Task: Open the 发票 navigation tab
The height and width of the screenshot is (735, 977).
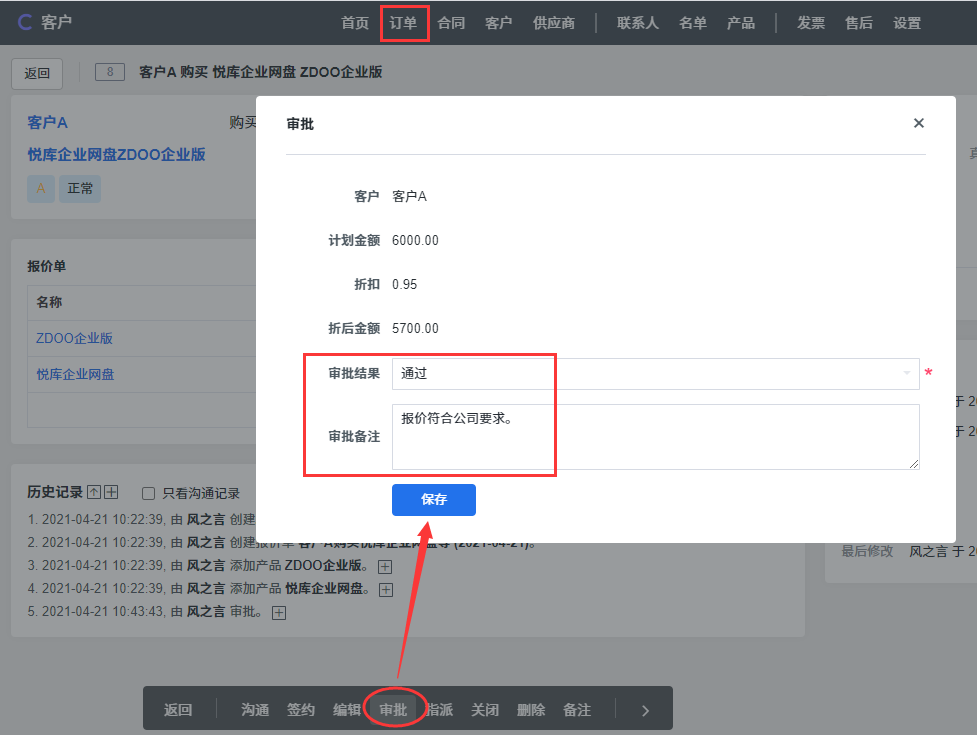Action: tap(811, 23)
